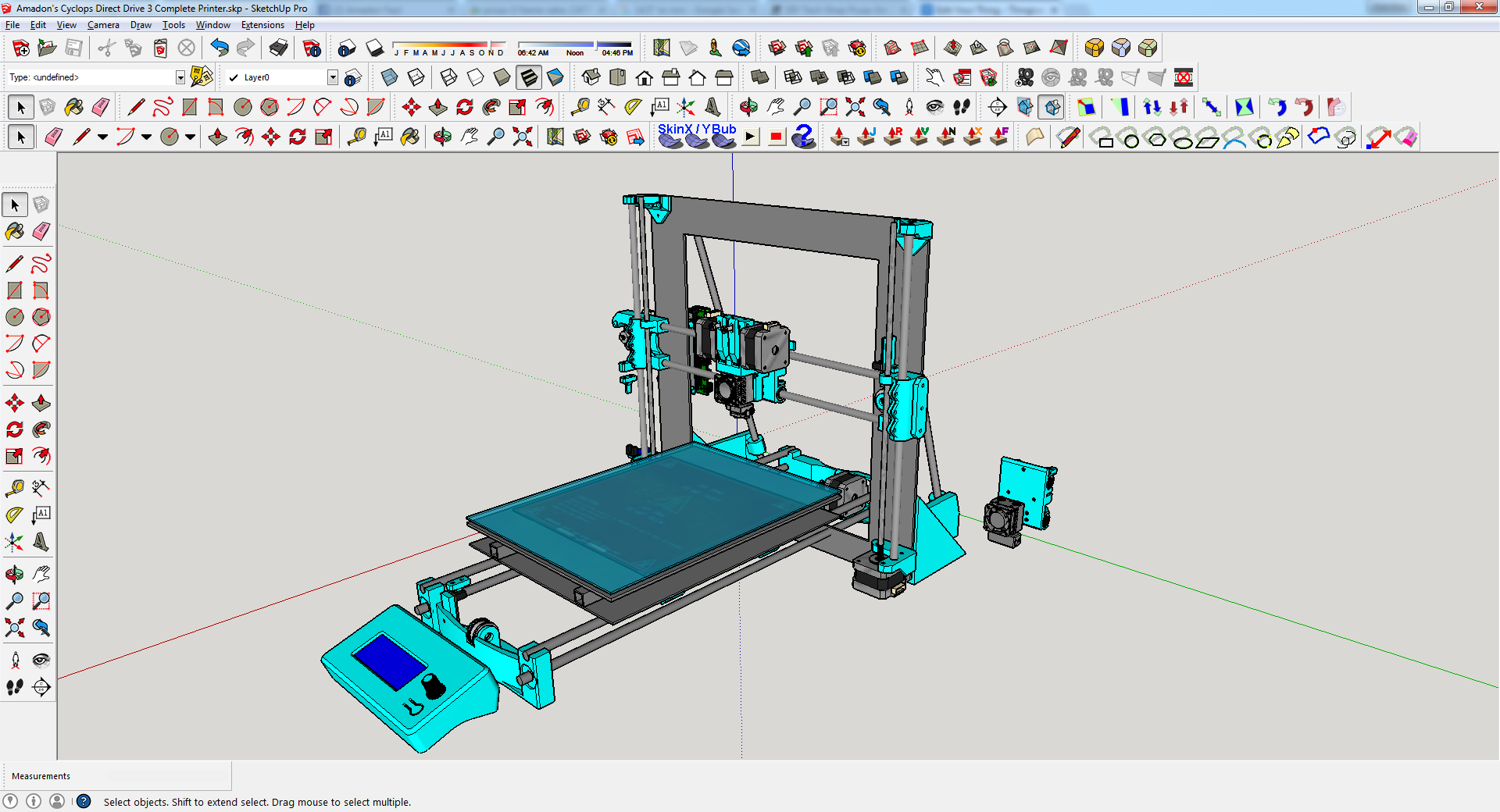This screenshot has height=812, width=1500.
Task: Click the blue question mark help icon
Action: pos(803,137)
